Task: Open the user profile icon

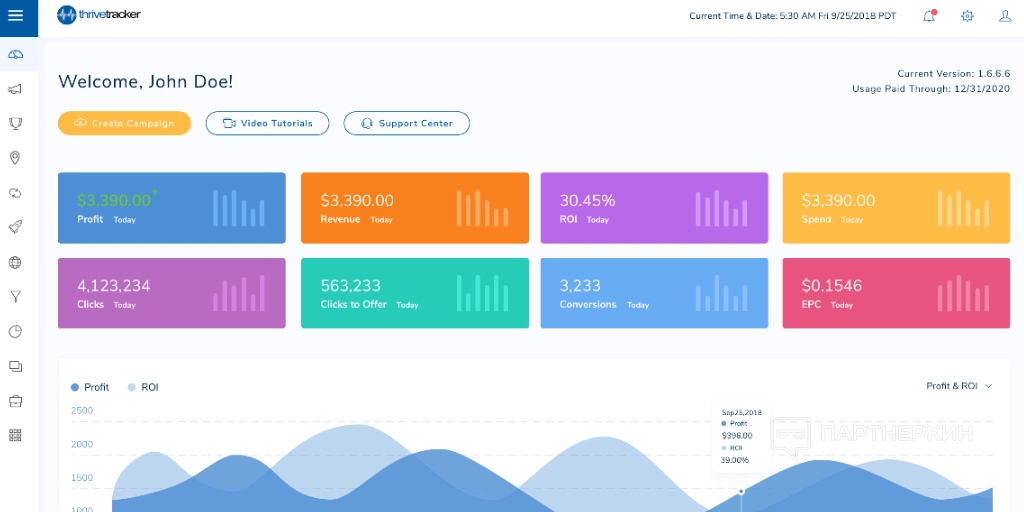Action: [x=1005, y=16]
